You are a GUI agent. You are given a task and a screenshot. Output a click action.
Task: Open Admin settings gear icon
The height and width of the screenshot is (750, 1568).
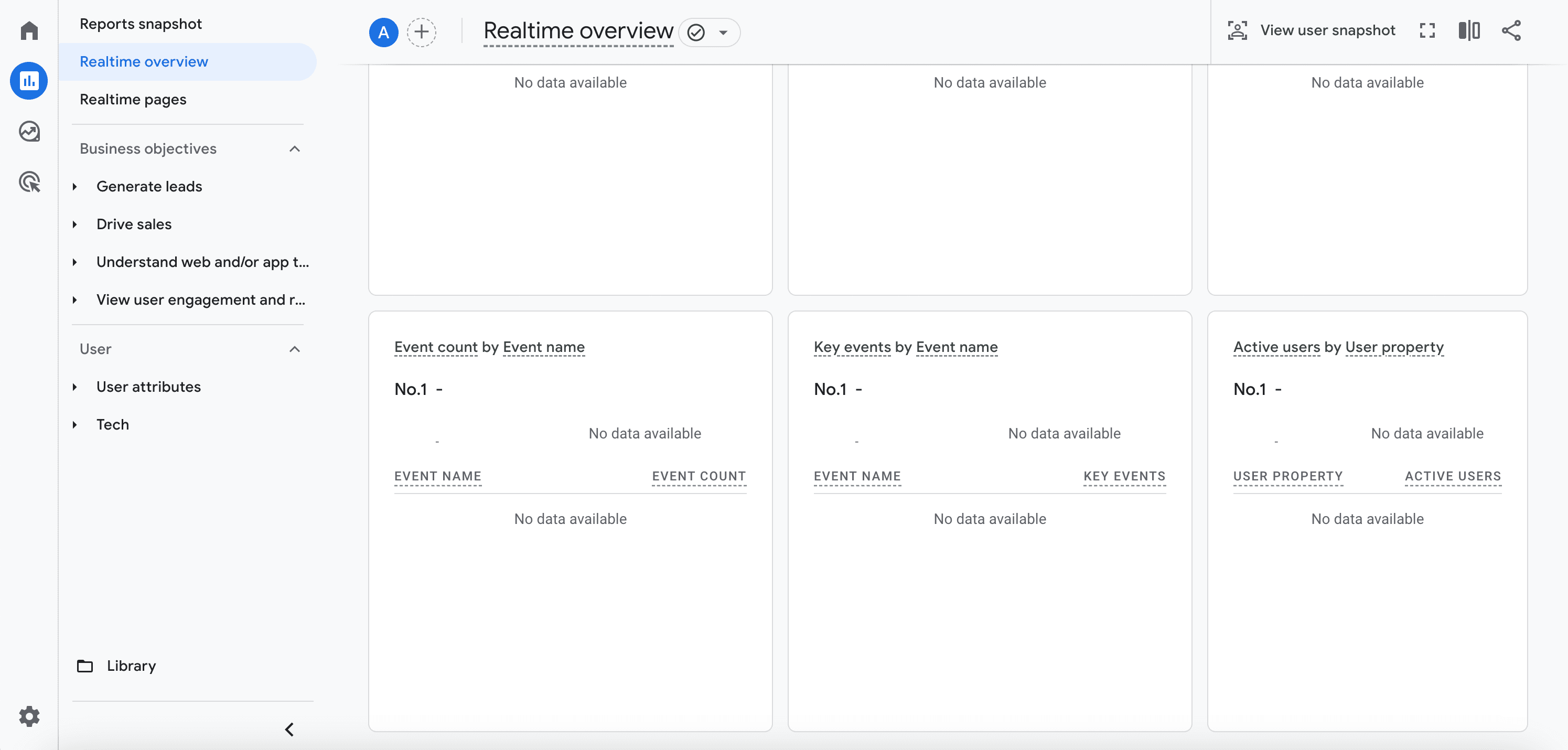(x=29, y=716)
